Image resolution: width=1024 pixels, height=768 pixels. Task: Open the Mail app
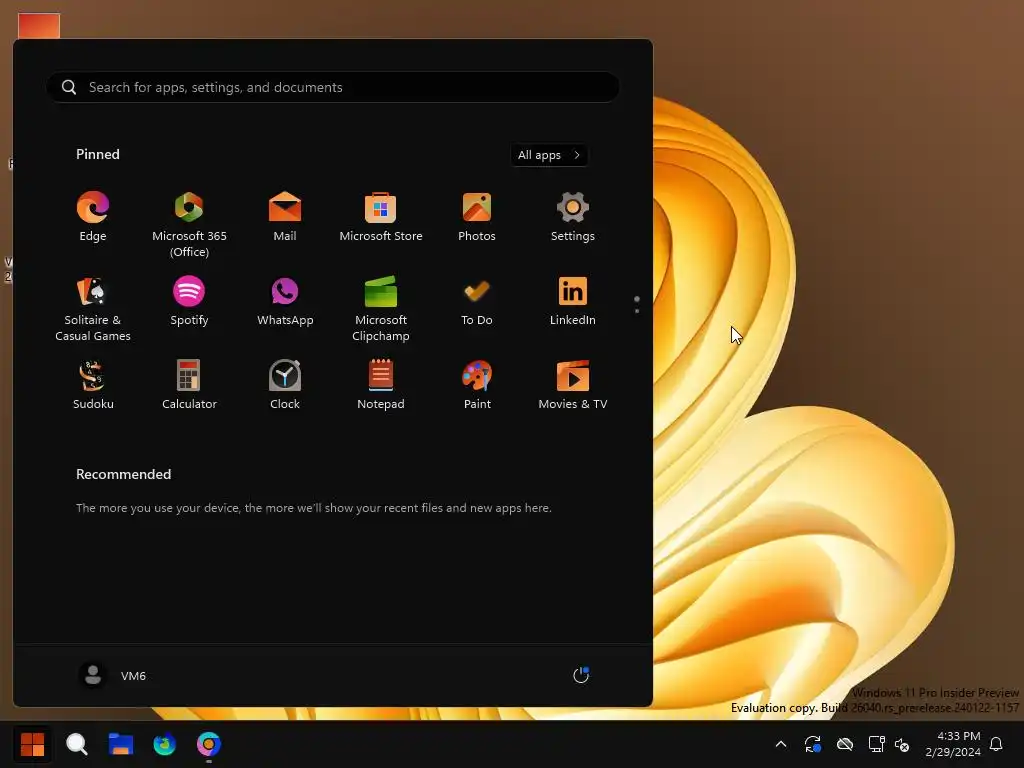(285, 217)
